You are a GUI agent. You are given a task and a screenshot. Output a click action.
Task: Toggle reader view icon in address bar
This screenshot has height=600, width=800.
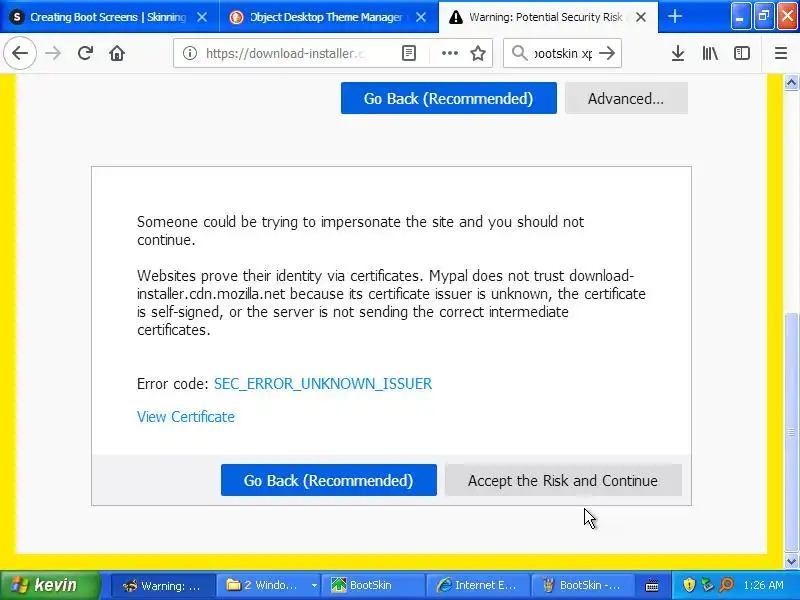click(x=409, y=53)
